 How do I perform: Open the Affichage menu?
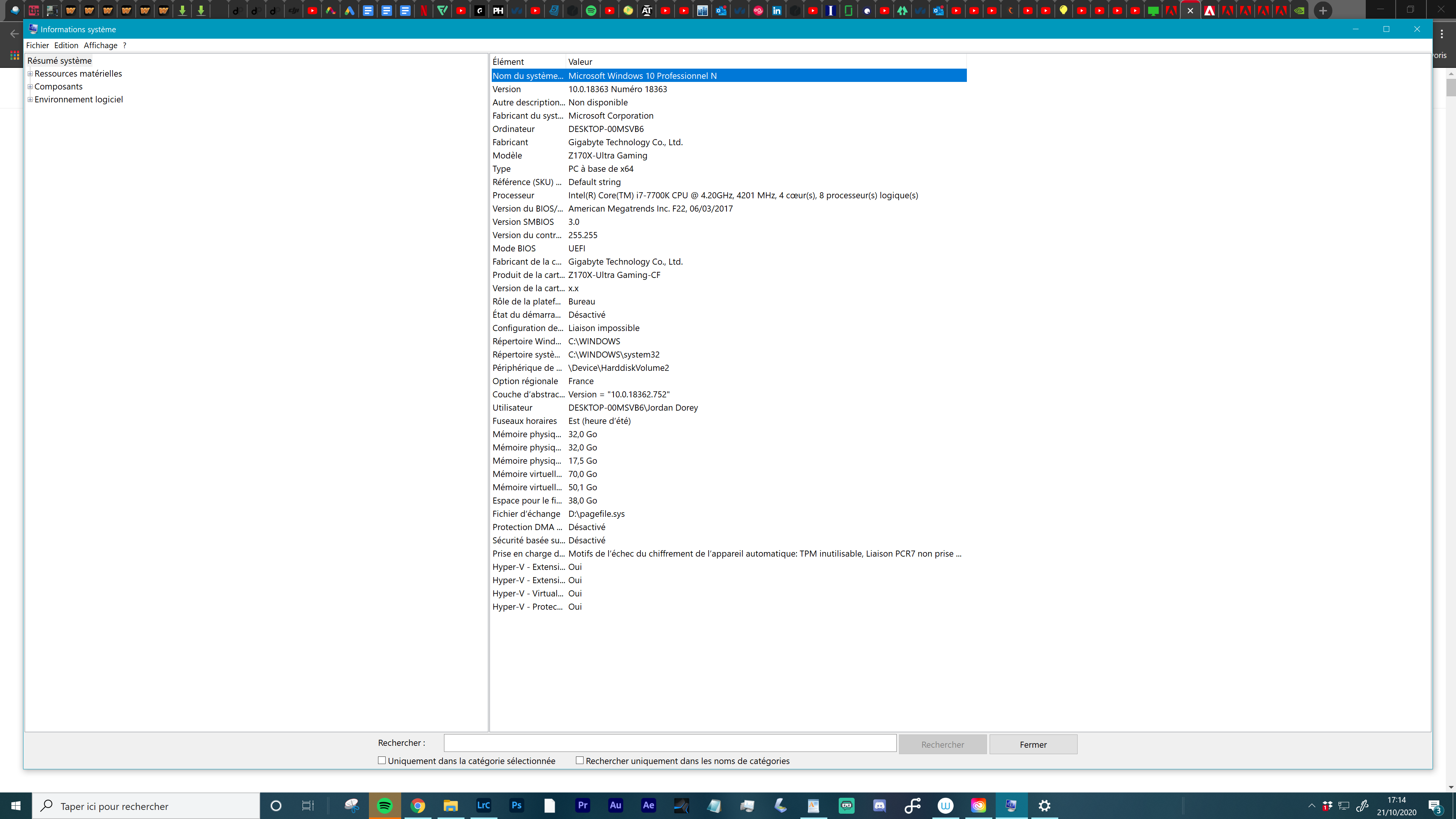click(100, 45)
